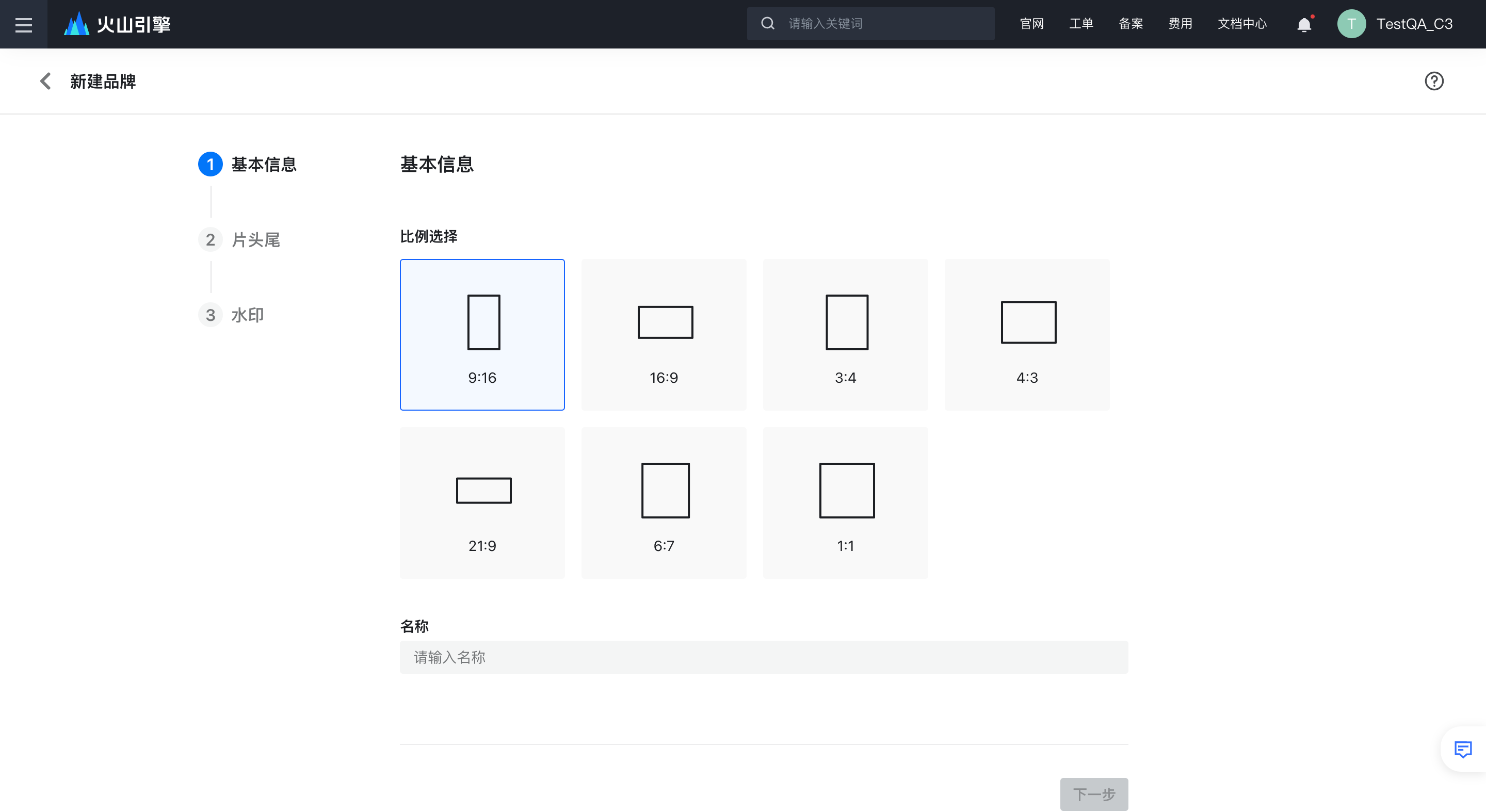Click the 名称 input field
This screenshot has width=1486, height=812.
coord(764,657)
